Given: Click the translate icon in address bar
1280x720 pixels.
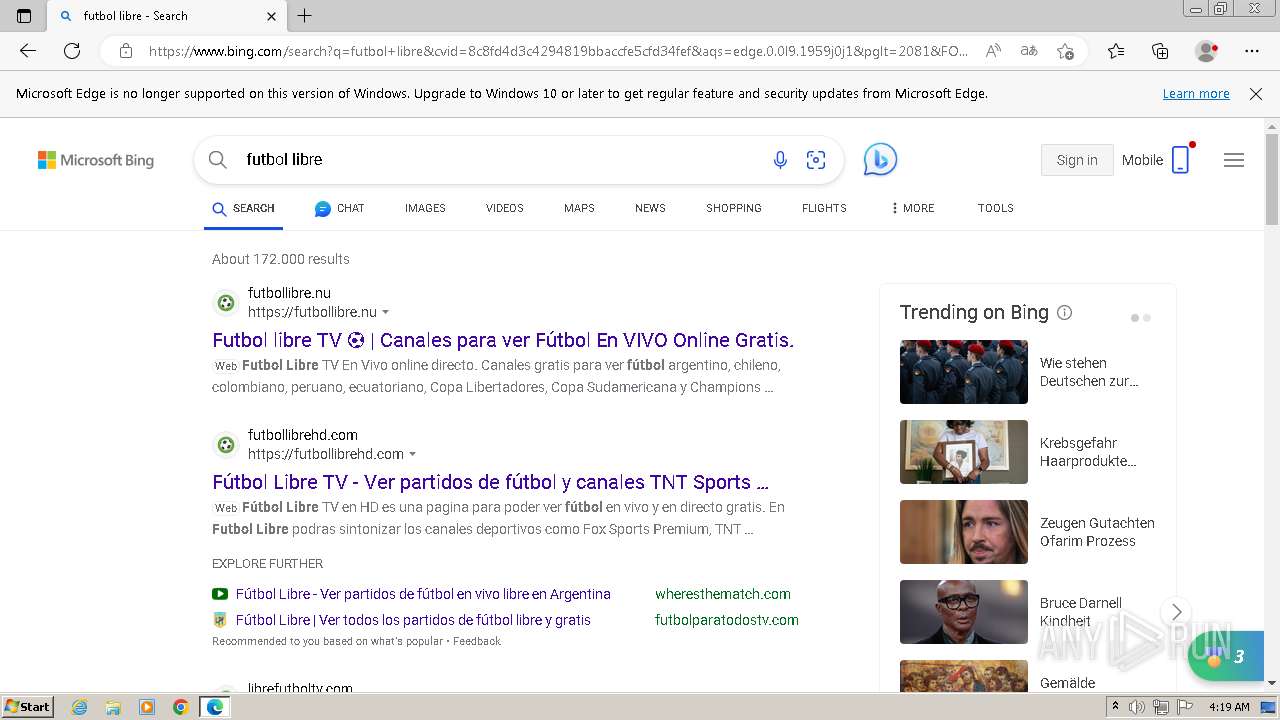Looking at the screenshot, I should tap(1028, 51).
